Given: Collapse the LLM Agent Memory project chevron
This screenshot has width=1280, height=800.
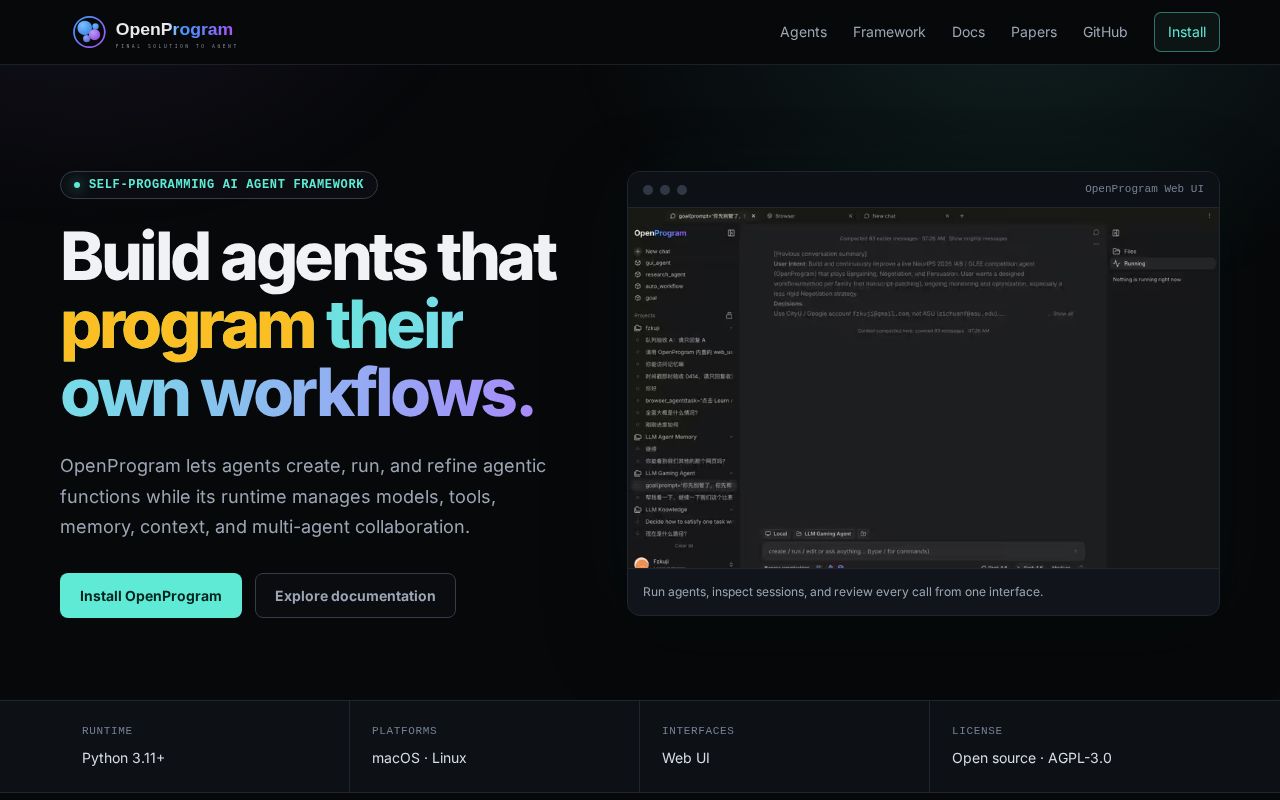Looking at the screenshot, I should 730,437.
